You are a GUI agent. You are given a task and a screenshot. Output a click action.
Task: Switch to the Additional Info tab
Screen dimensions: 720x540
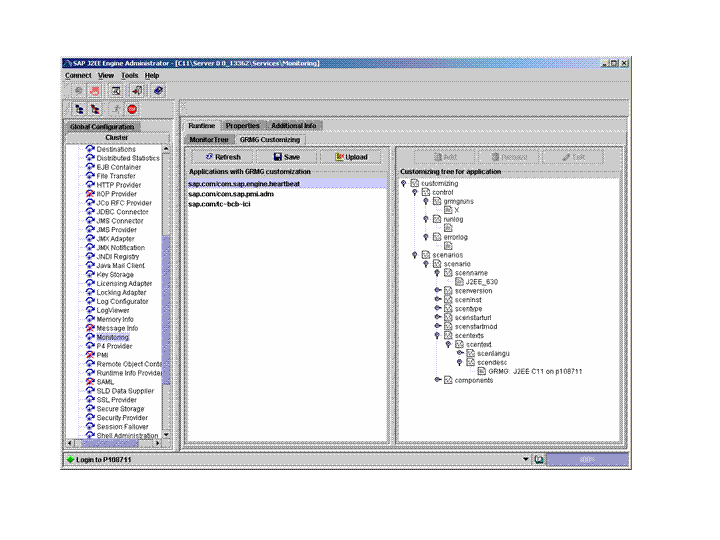(x=293, y=125)
